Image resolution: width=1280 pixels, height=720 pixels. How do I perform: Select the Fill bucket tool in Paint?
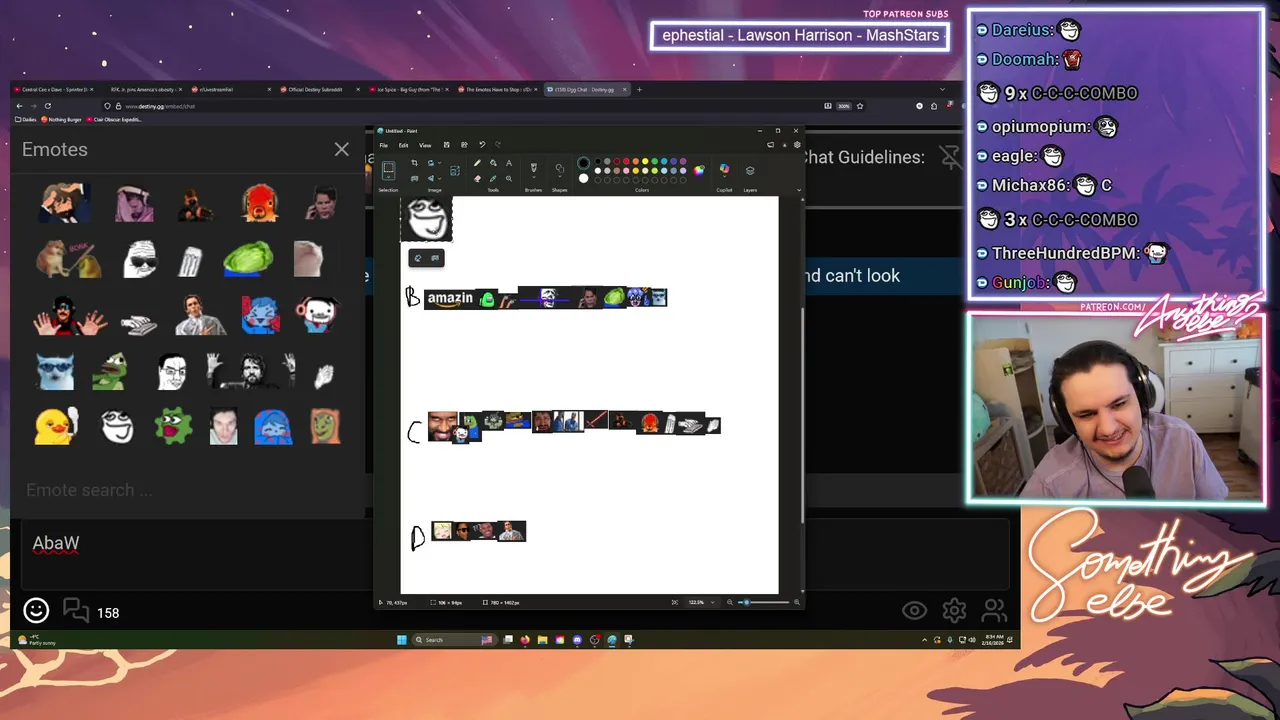click(493, 163)
